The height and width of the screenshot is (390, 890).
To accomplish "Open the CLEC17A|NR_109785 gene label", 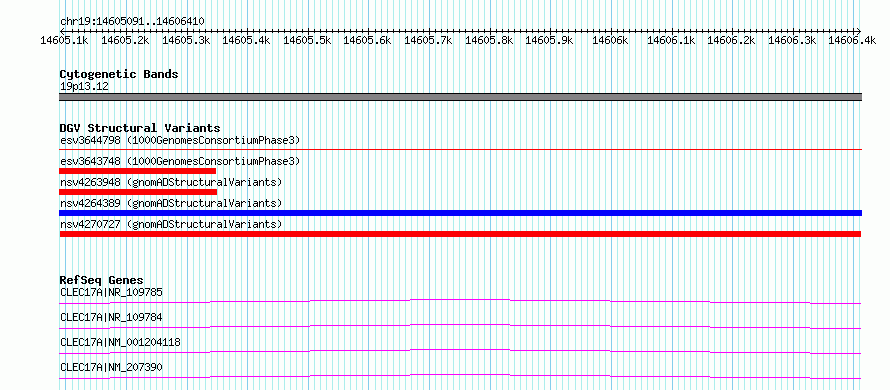I will coord(111,292).
